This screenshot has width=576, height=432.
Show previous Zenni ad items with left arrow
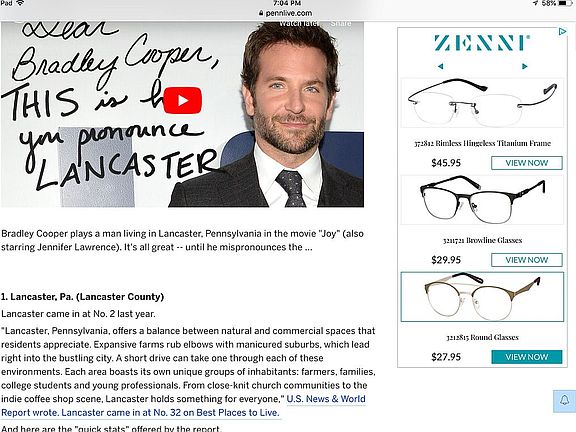(440, 66)
